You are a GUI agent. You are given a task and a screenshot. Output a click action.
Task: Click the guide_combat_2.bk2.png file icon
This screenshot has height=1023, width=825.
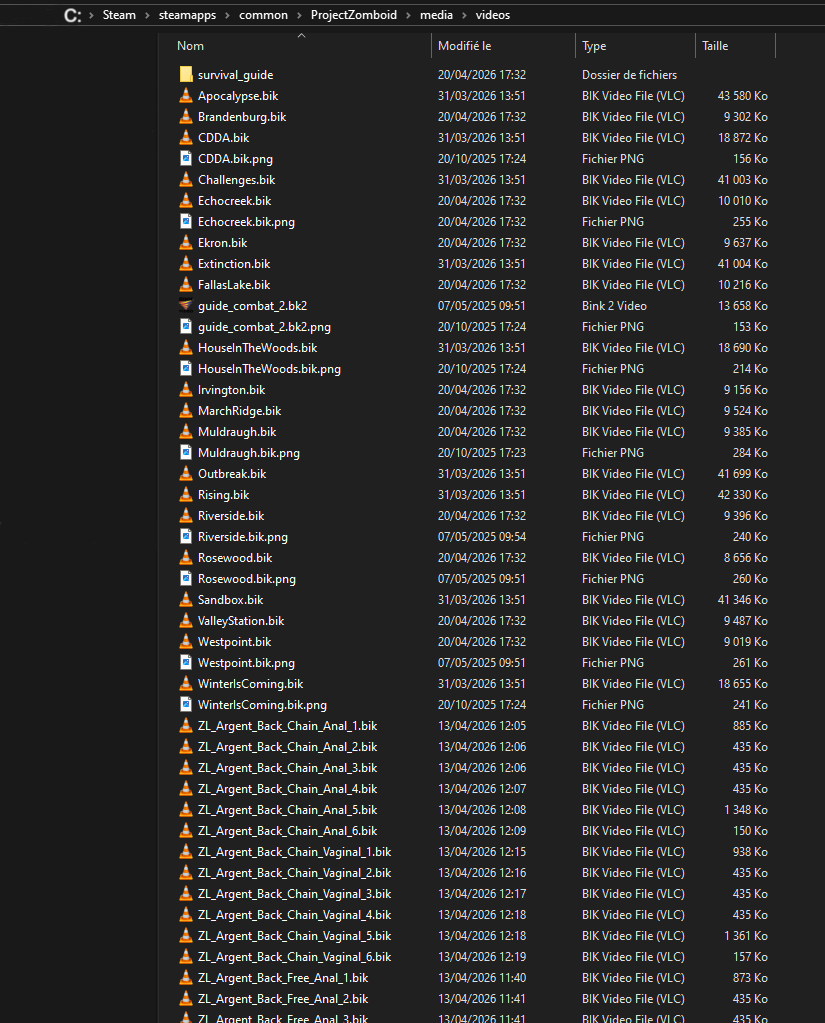tap(186, 327)
